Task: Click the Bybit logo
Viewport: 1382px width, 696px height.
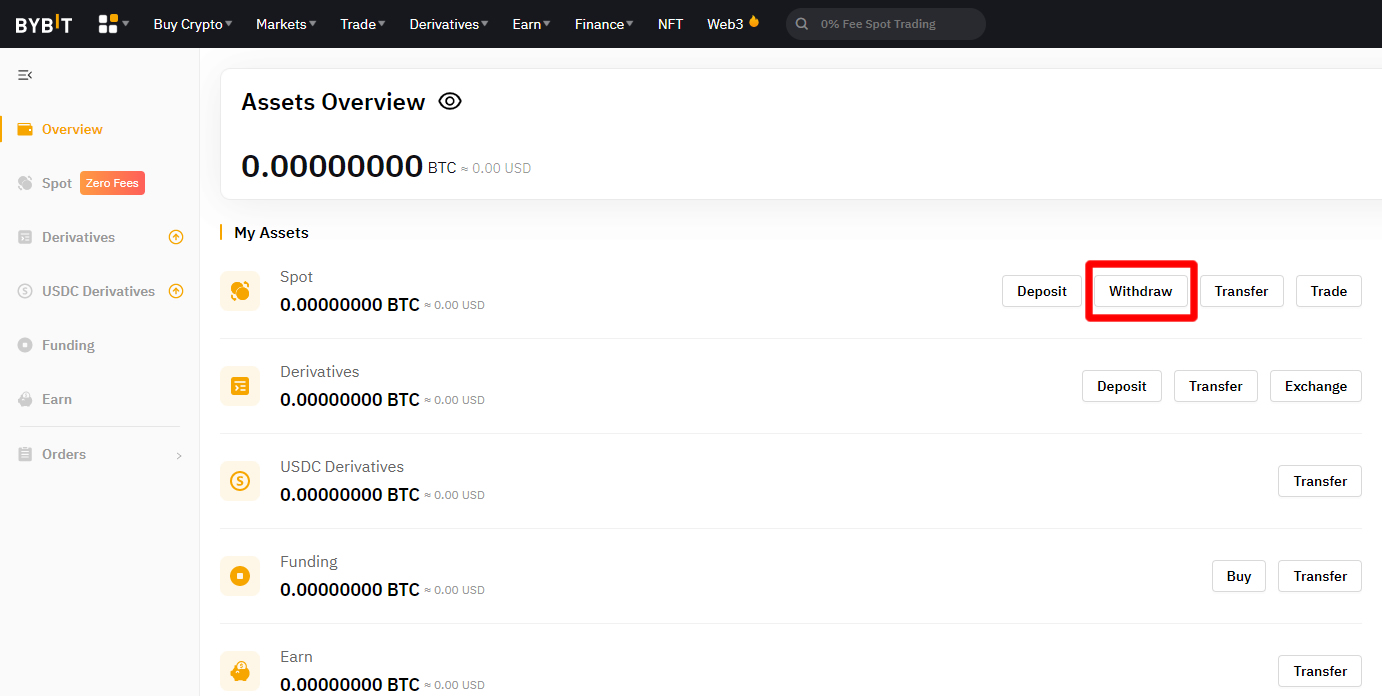Action: click(42, 23)
